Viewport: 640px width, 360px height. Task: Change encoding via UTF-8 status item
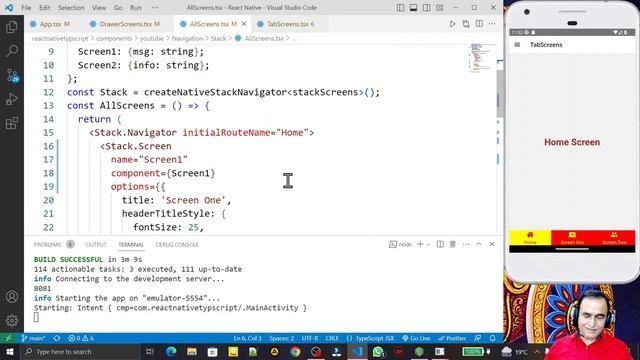pyautogui.click(x=310, y=338)
